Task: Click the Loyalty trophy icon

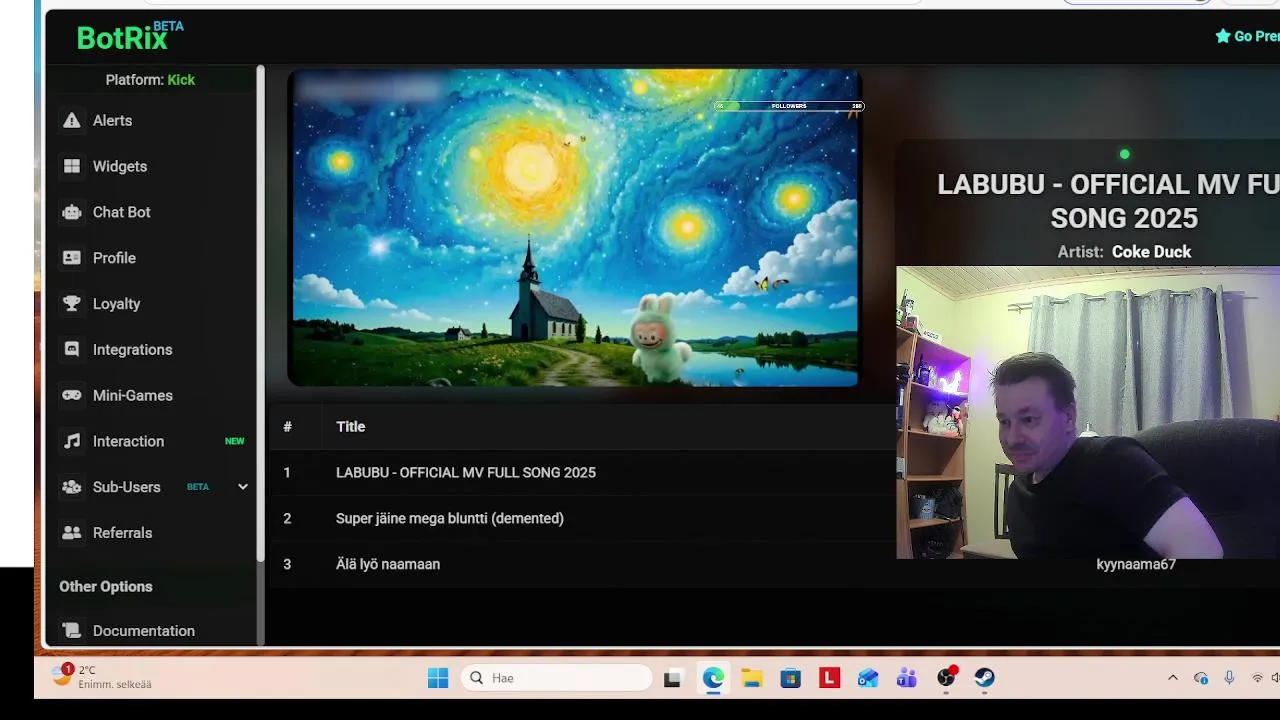Action: click(x=72, y=304)
